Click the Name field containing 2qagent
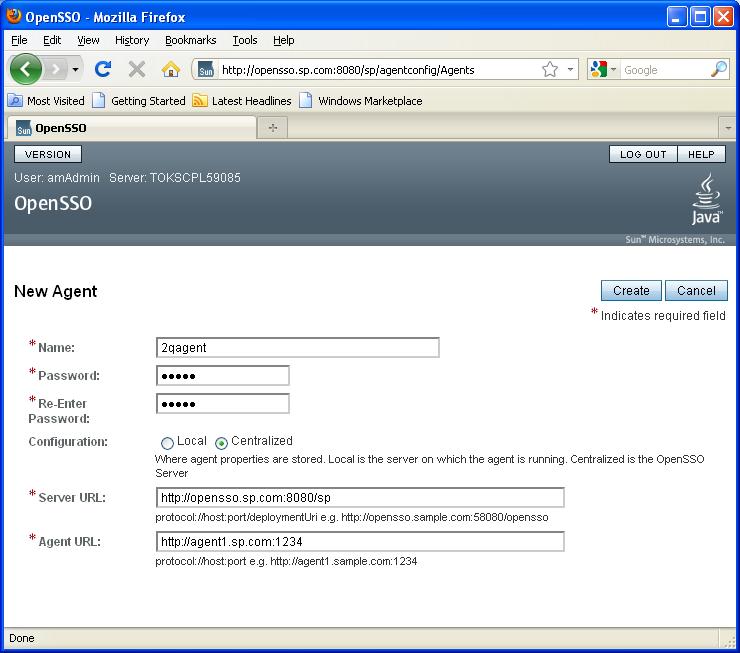This screenshot has width=740, height=653. pyautogui.click(x=298, y=348)
